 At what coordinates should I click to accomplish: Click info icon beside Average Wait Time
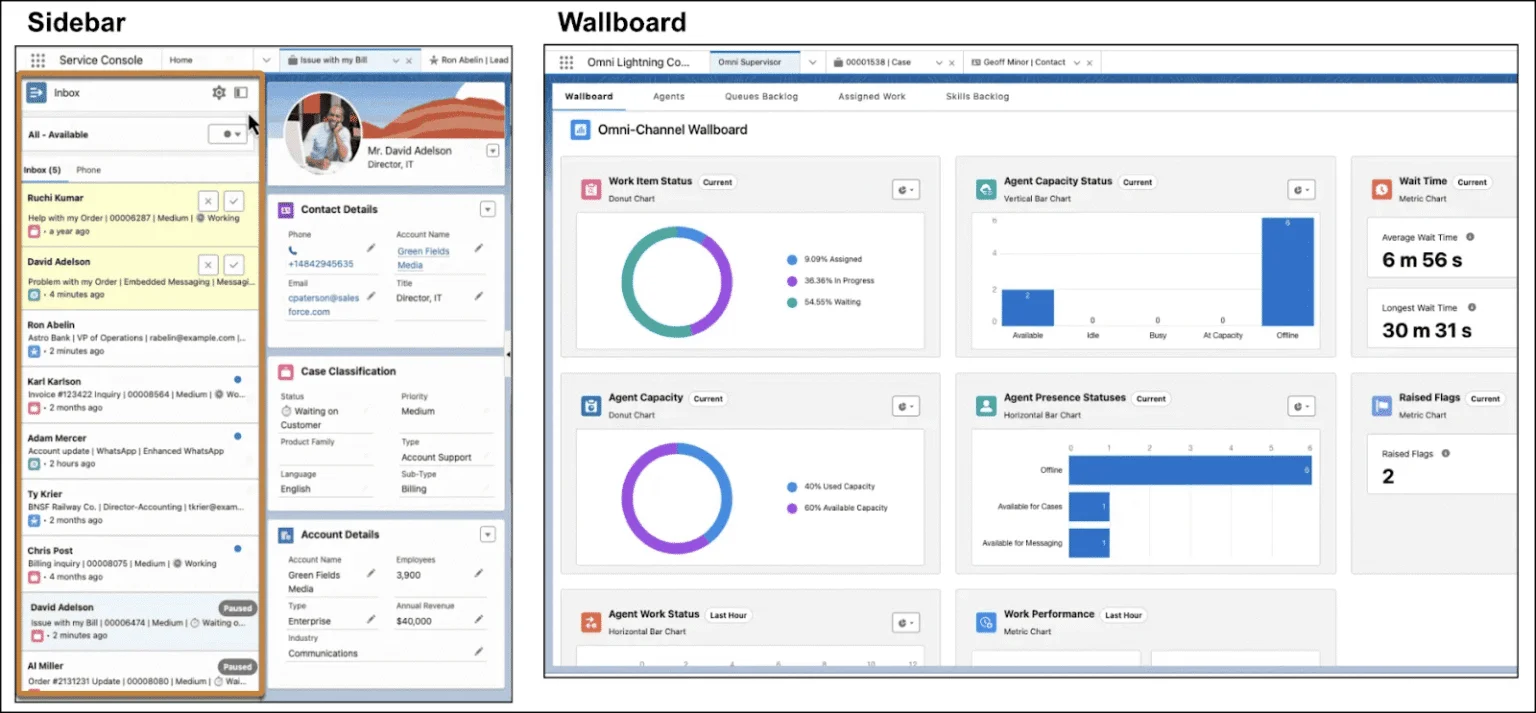click(x=1469, y=238)
